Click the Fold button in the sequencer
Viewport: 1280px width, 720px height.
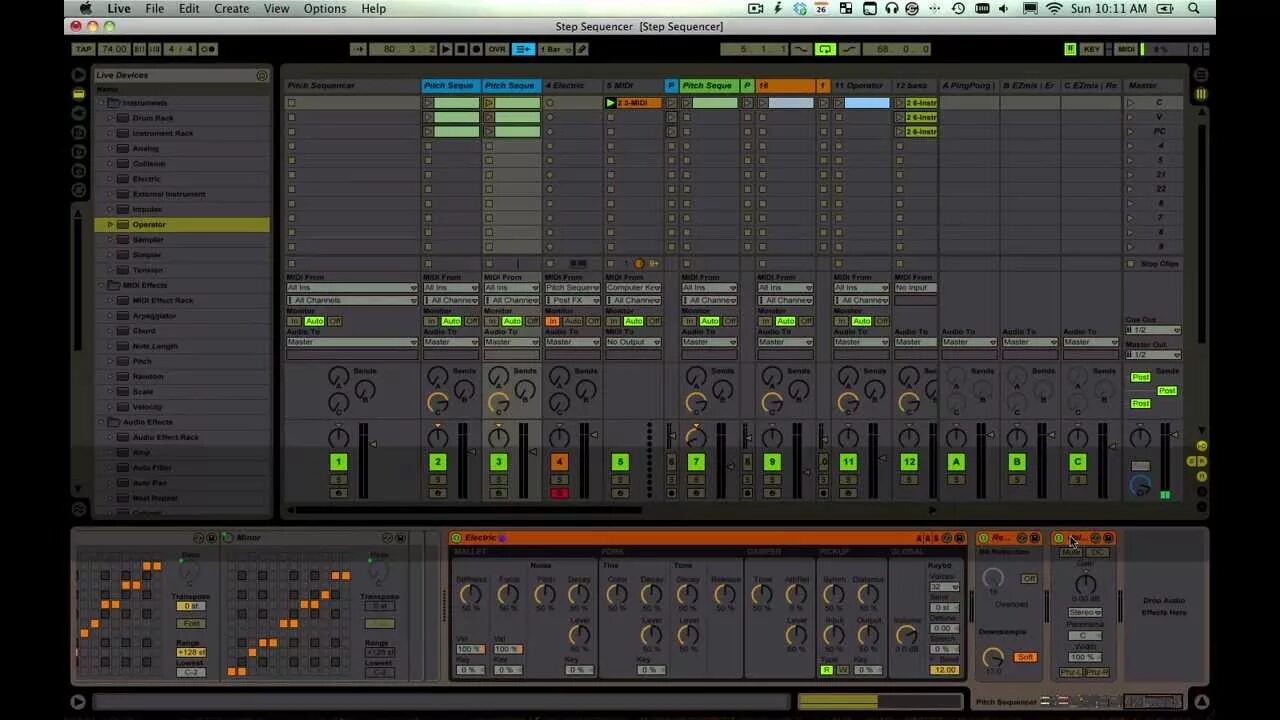[191, 623]
